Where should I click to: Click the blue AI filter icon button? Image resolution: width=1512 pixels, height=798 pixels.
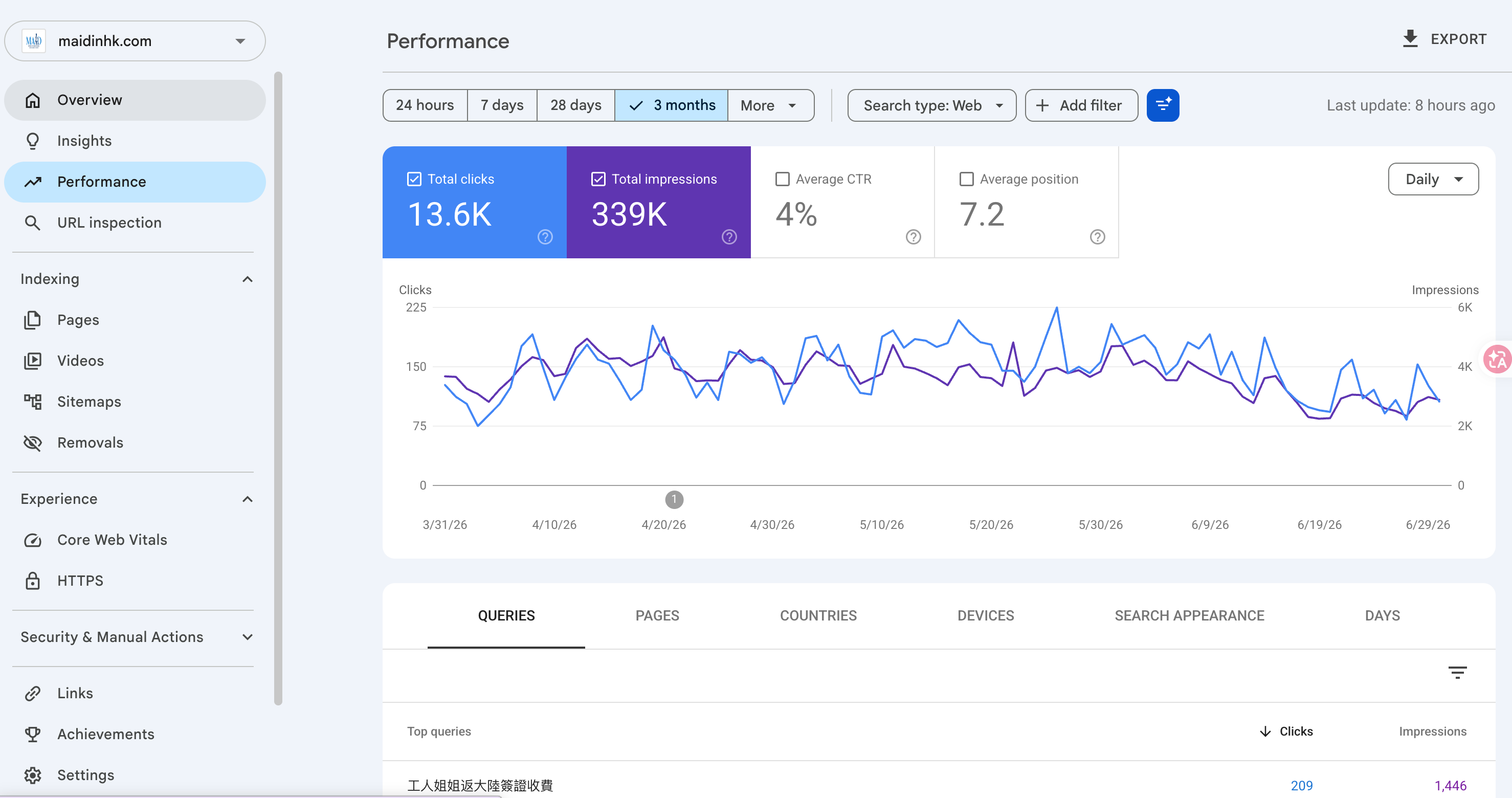tap(1162, 105)
